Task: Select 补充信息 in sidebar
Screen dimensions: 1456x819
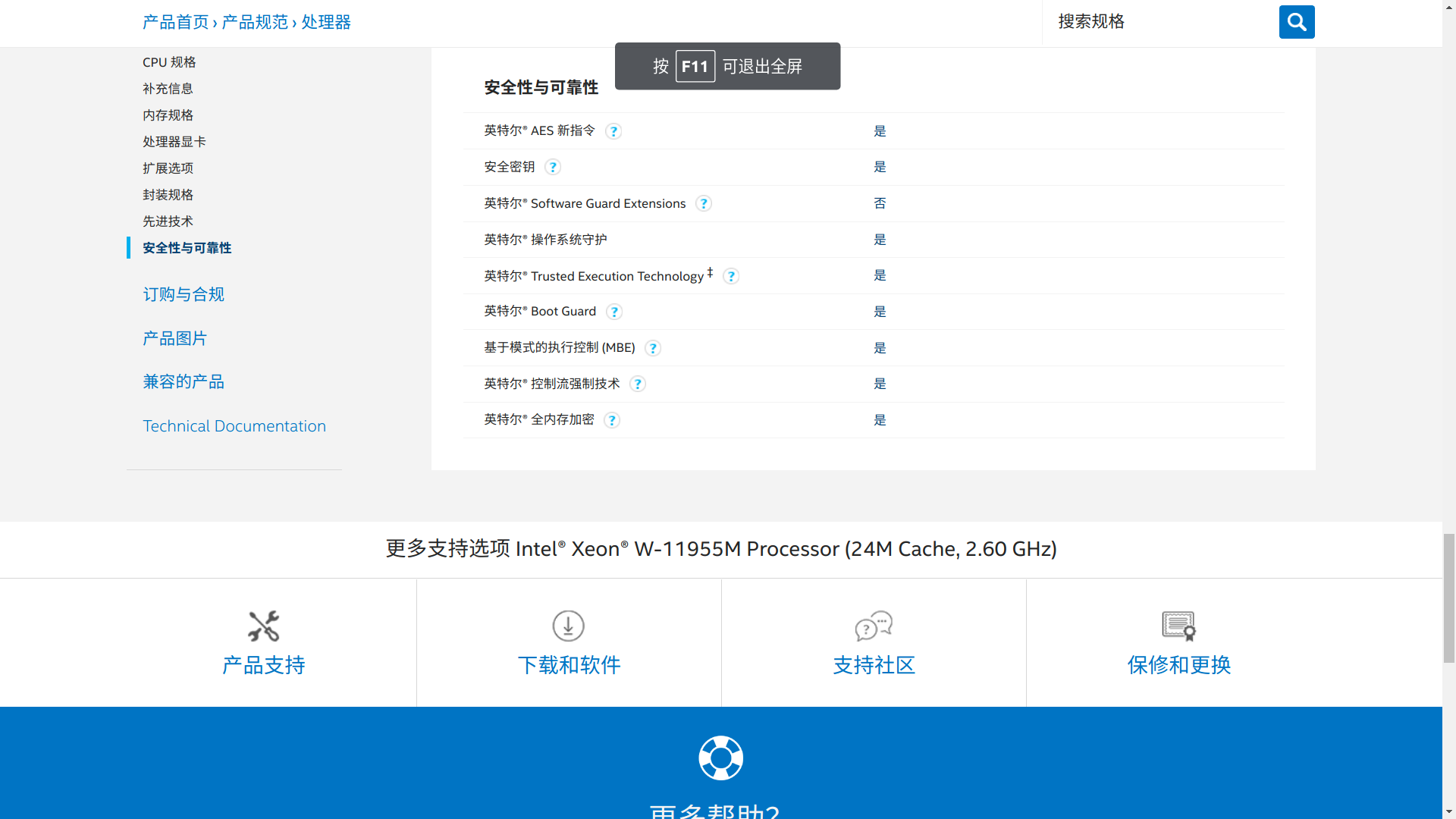Action: [x=168, y=89]
